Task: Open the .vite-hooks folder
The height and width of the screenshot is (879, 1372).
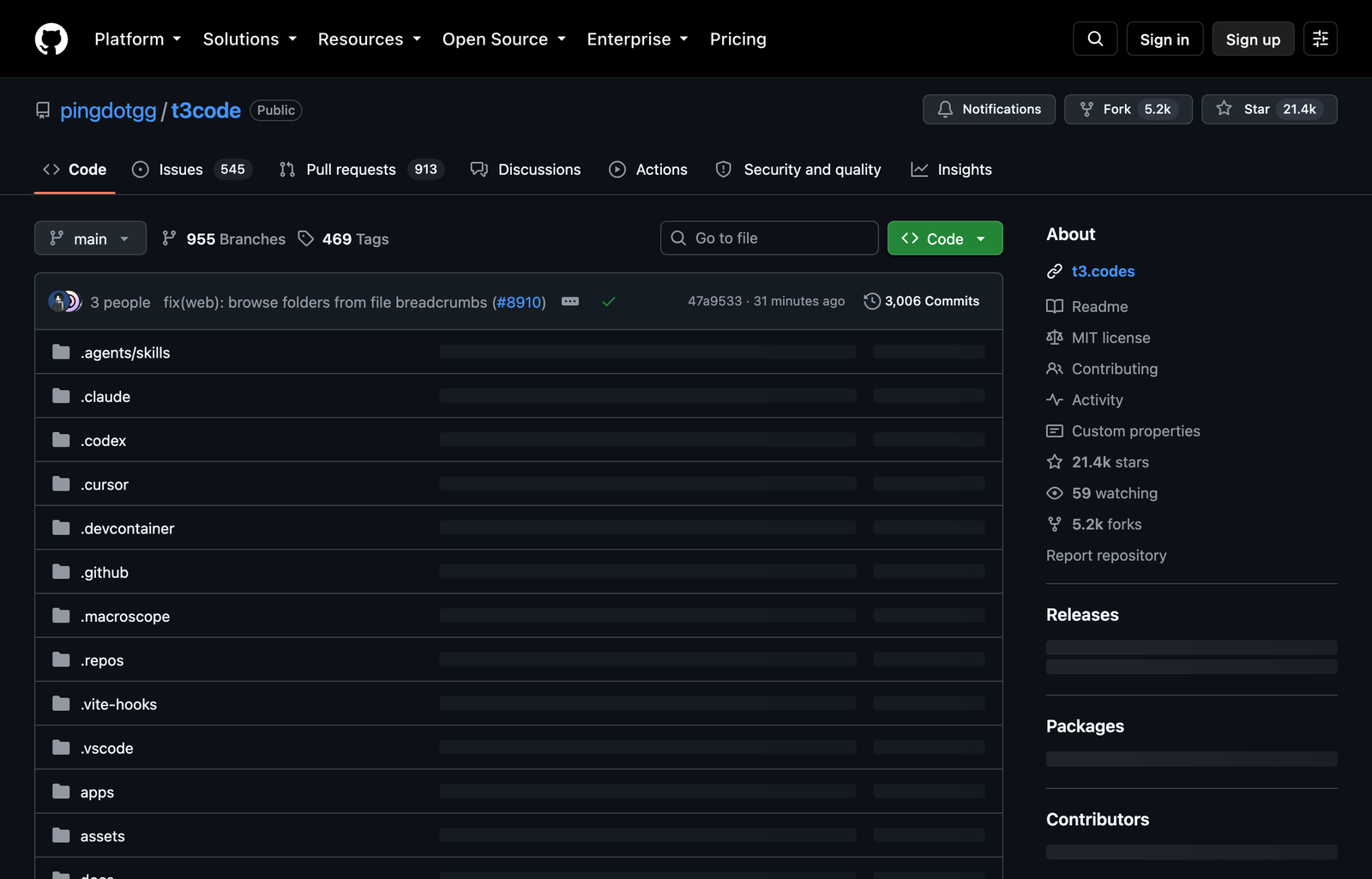Action: (118, 704)
